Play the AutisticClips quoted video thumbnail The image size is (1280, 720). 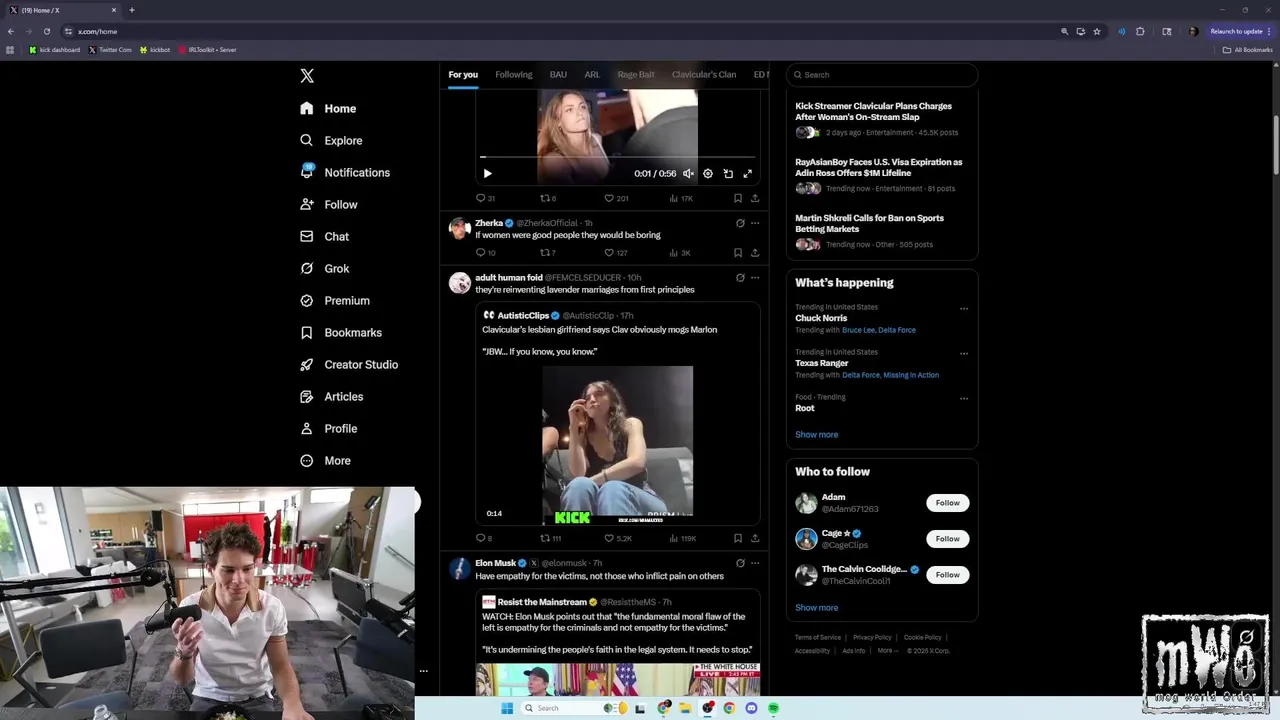tap(617, 445)
